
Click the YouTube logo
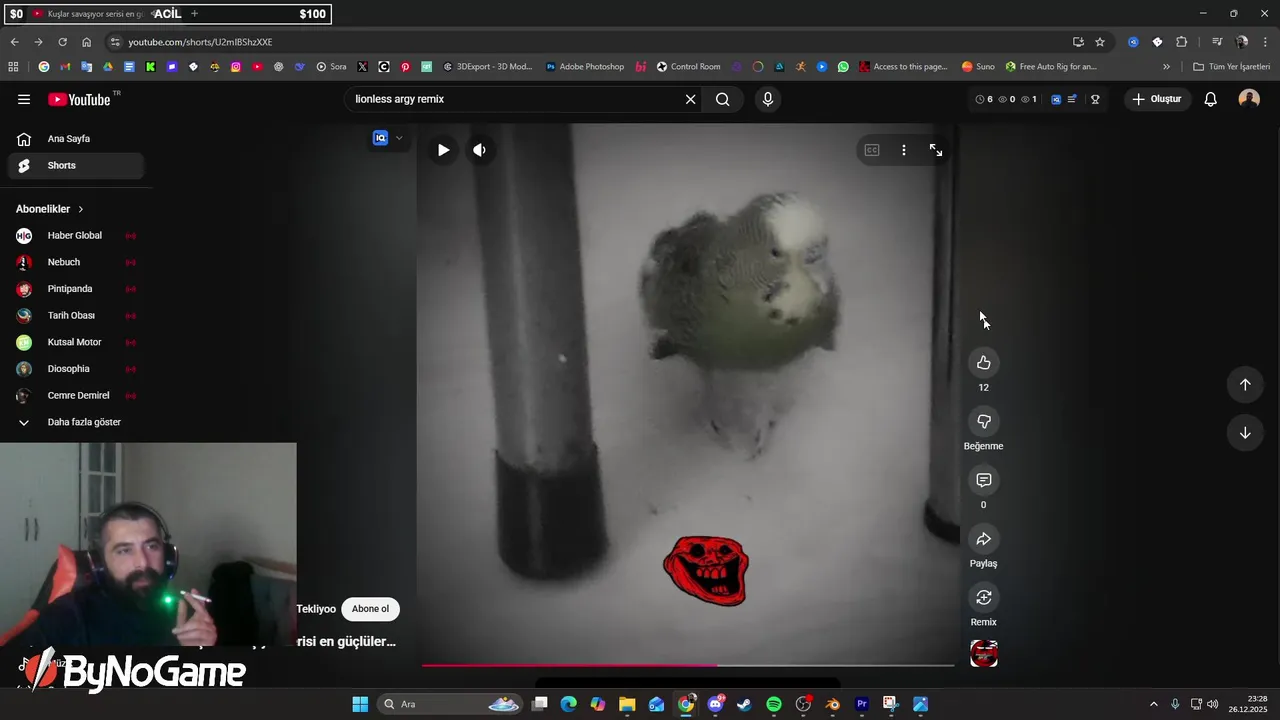pos(80,99)
